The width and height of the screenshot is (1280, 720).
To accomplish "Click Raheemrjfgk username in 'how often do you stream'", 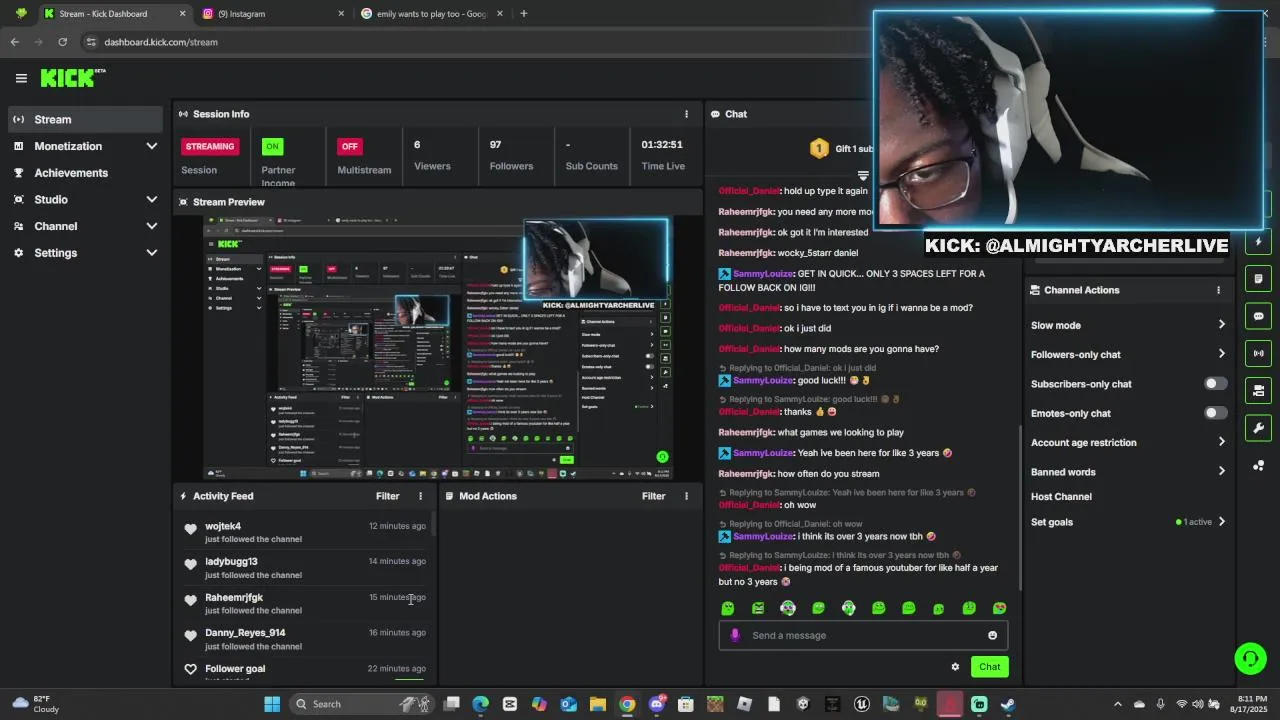I will click(x=746, y=474).
